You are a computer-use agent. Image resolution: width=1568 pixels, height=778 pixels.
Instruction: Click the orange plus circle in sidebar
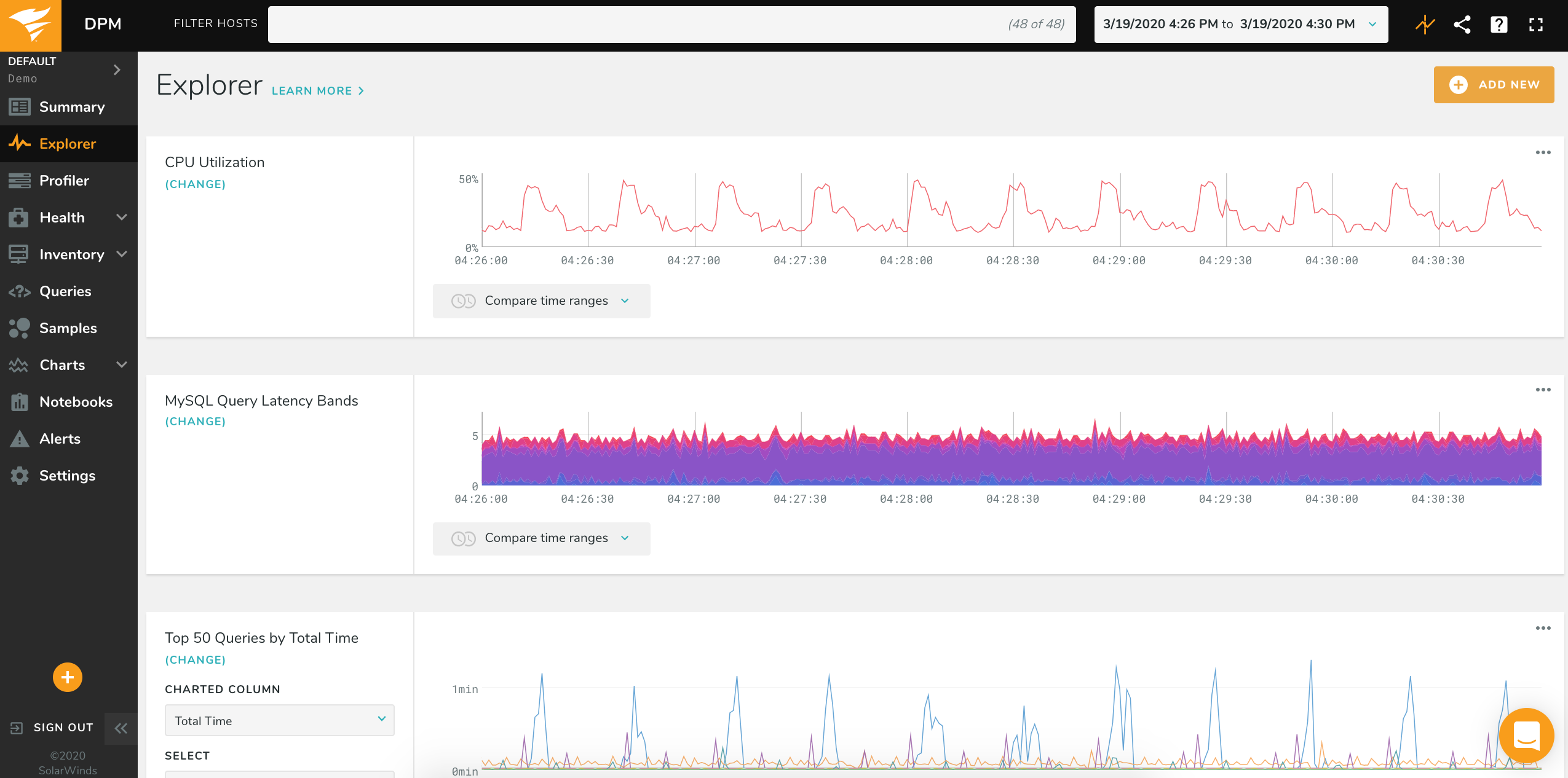pyautogui.click(x=67, y=677)
